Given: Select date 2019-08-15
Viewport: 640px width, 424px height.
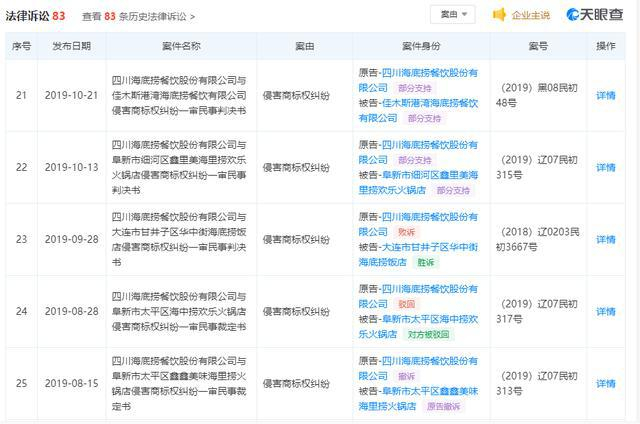Looking at the screenshot, I should point(71,384).
